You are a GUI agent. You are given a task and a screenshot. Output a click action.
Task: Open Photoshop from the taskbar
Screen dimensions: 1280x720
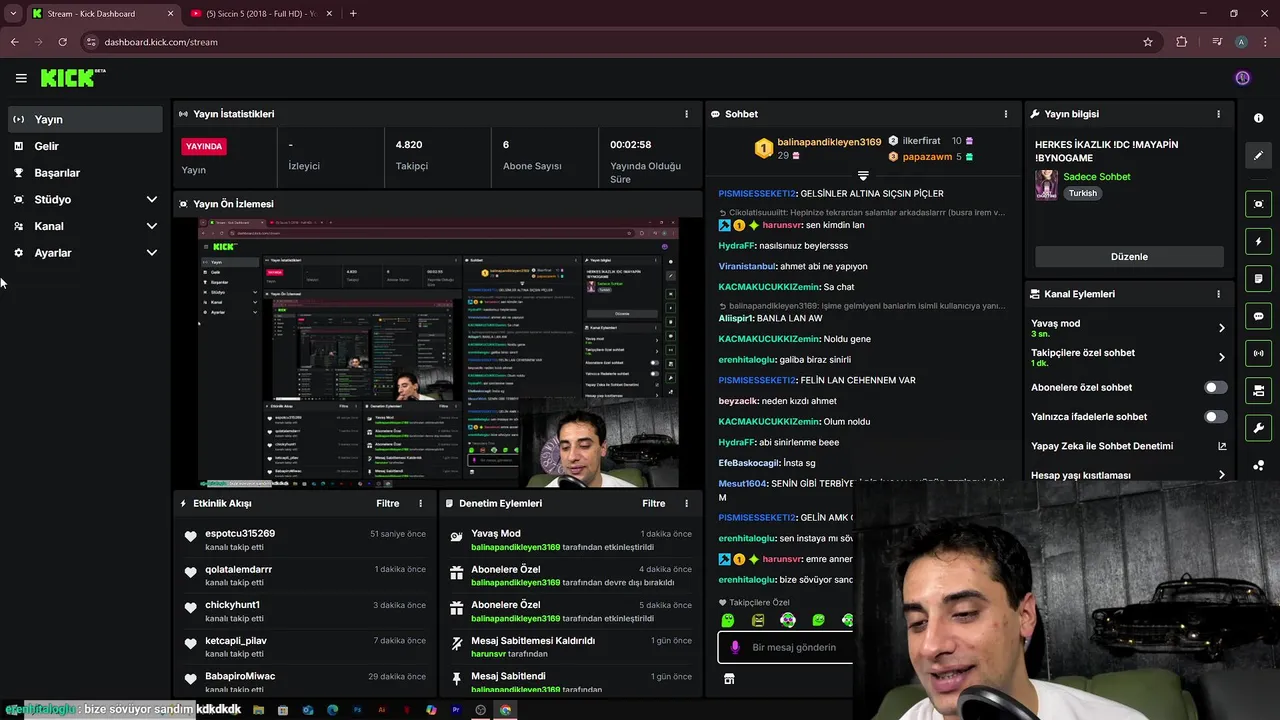coord(357,710)
